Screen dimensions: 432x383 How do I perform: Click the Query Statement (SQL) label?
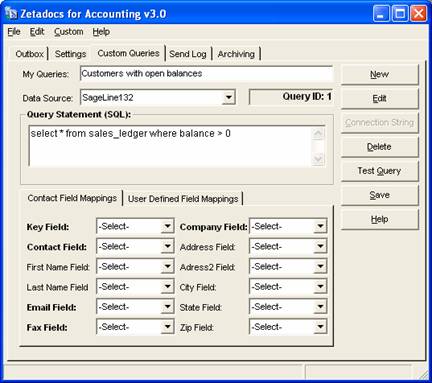(79, 114)
